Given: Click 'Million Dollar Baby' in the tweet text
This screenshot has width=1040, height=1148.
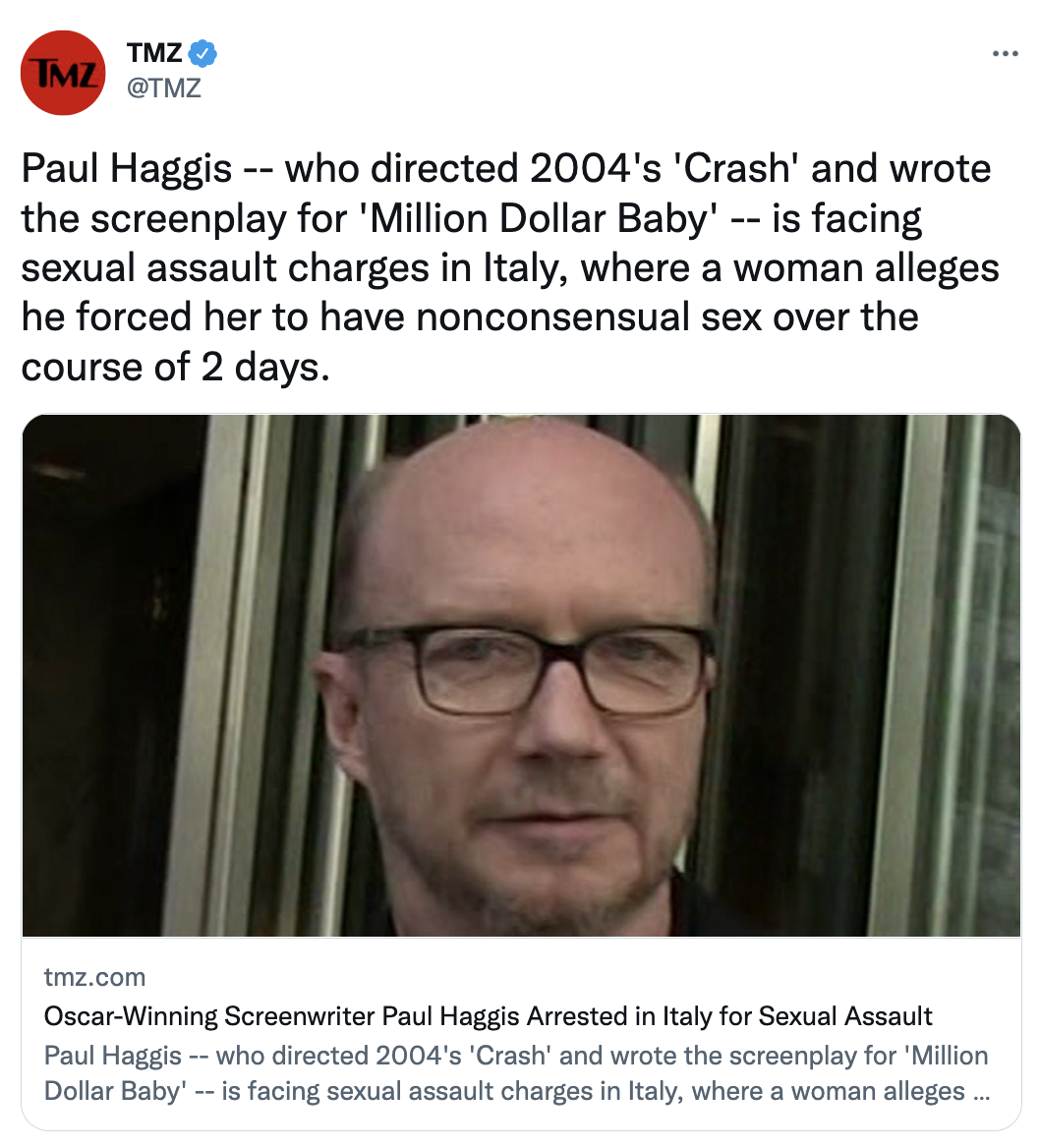Looking at the screenshot, I should coord(539,219).
